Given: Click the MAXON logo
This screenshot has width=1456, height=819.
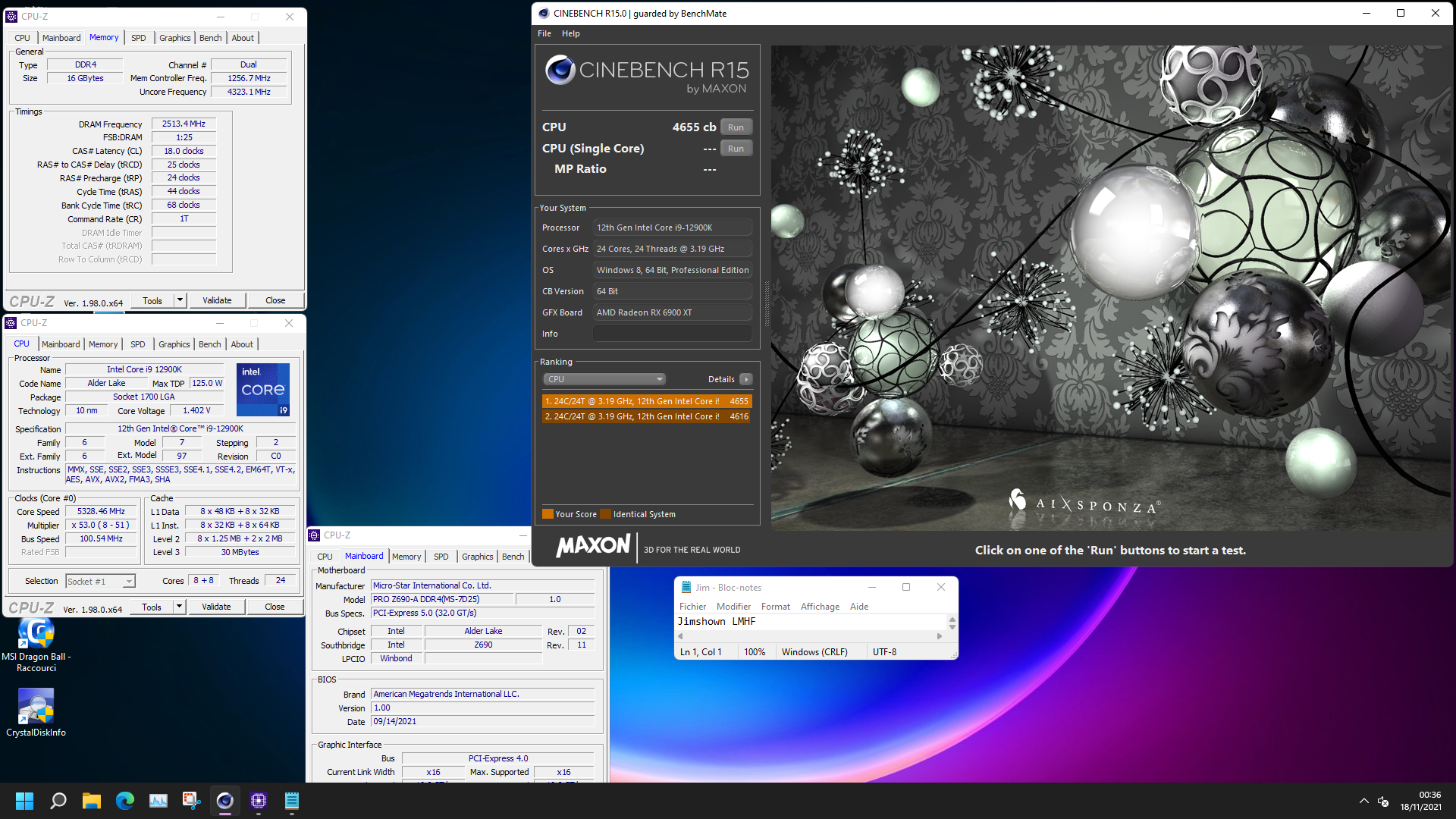Looking at the screenshot, I should coord(593,546).
